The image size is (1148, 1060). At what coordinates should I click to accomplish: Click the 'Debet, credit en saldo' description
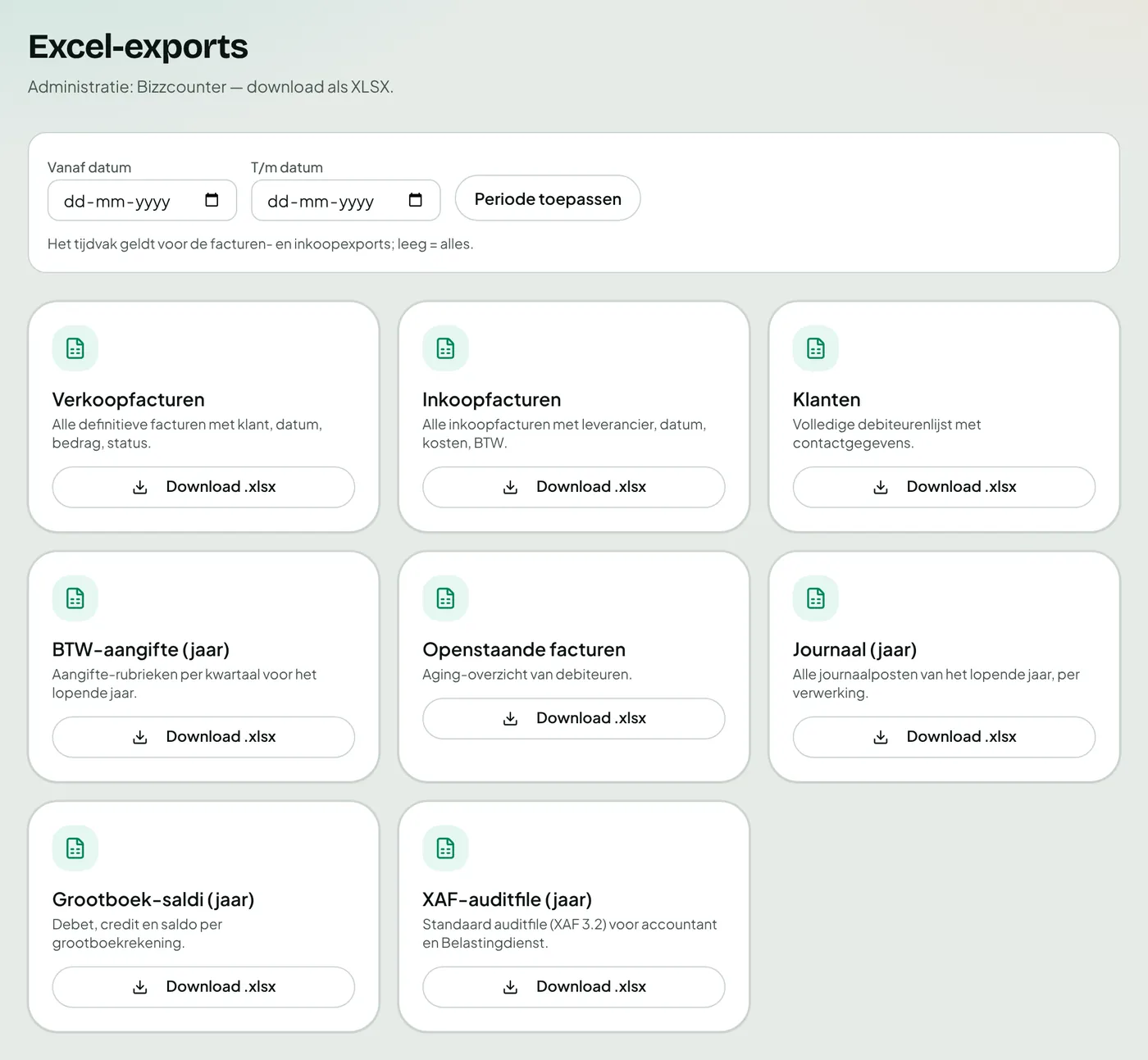tap(137, 934)
